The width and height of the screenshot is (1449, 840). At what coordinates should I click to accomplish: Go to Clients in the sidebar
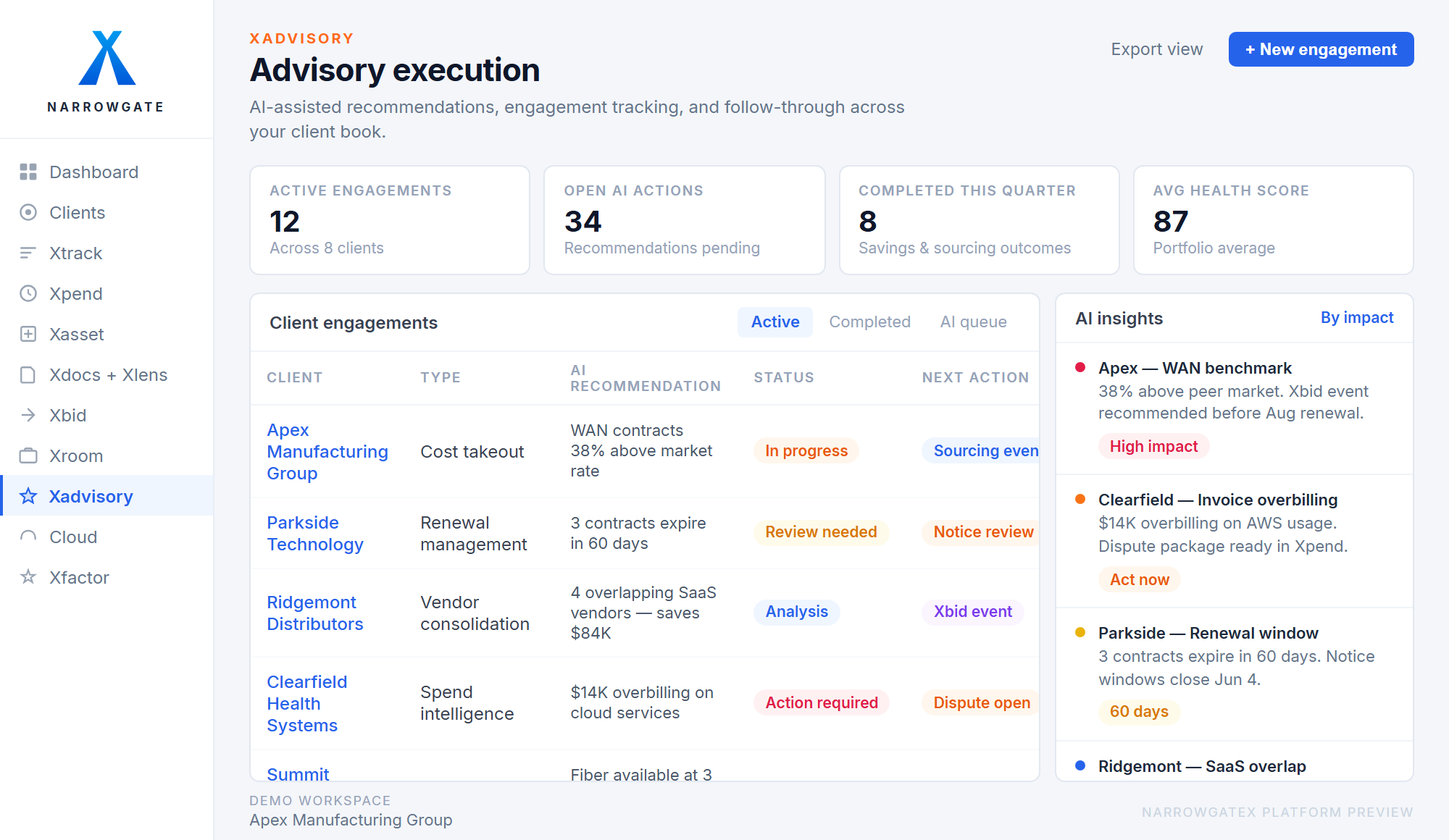click(x=107, y=213)
